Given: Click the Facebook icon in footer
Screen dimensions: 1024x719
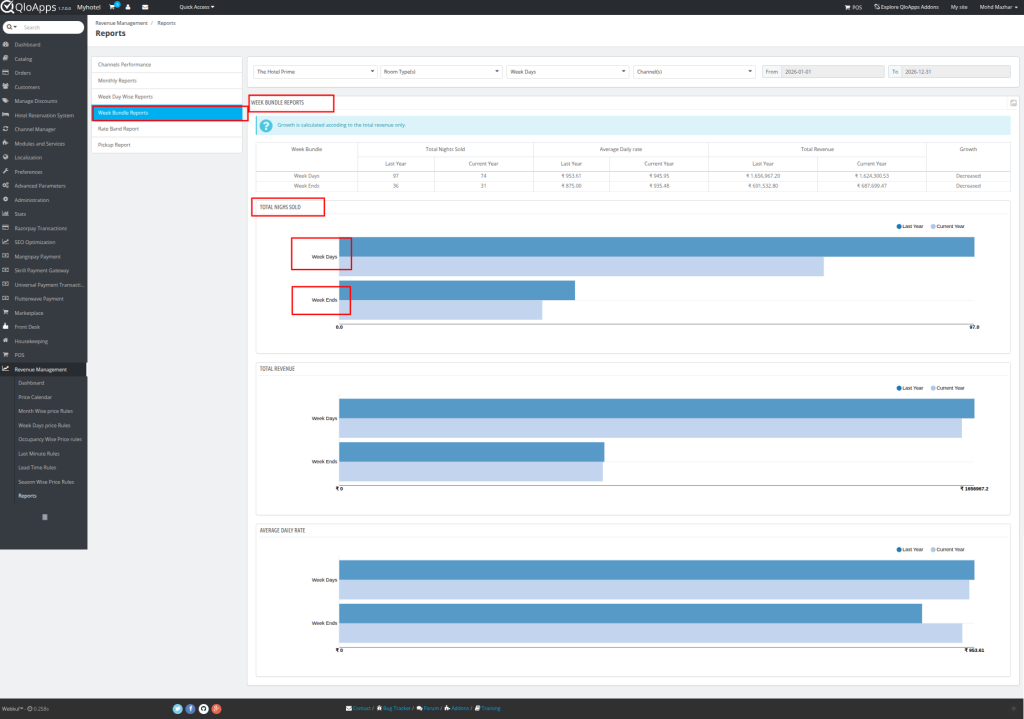Looking at the screenshot, I should [x=190, y=708].
